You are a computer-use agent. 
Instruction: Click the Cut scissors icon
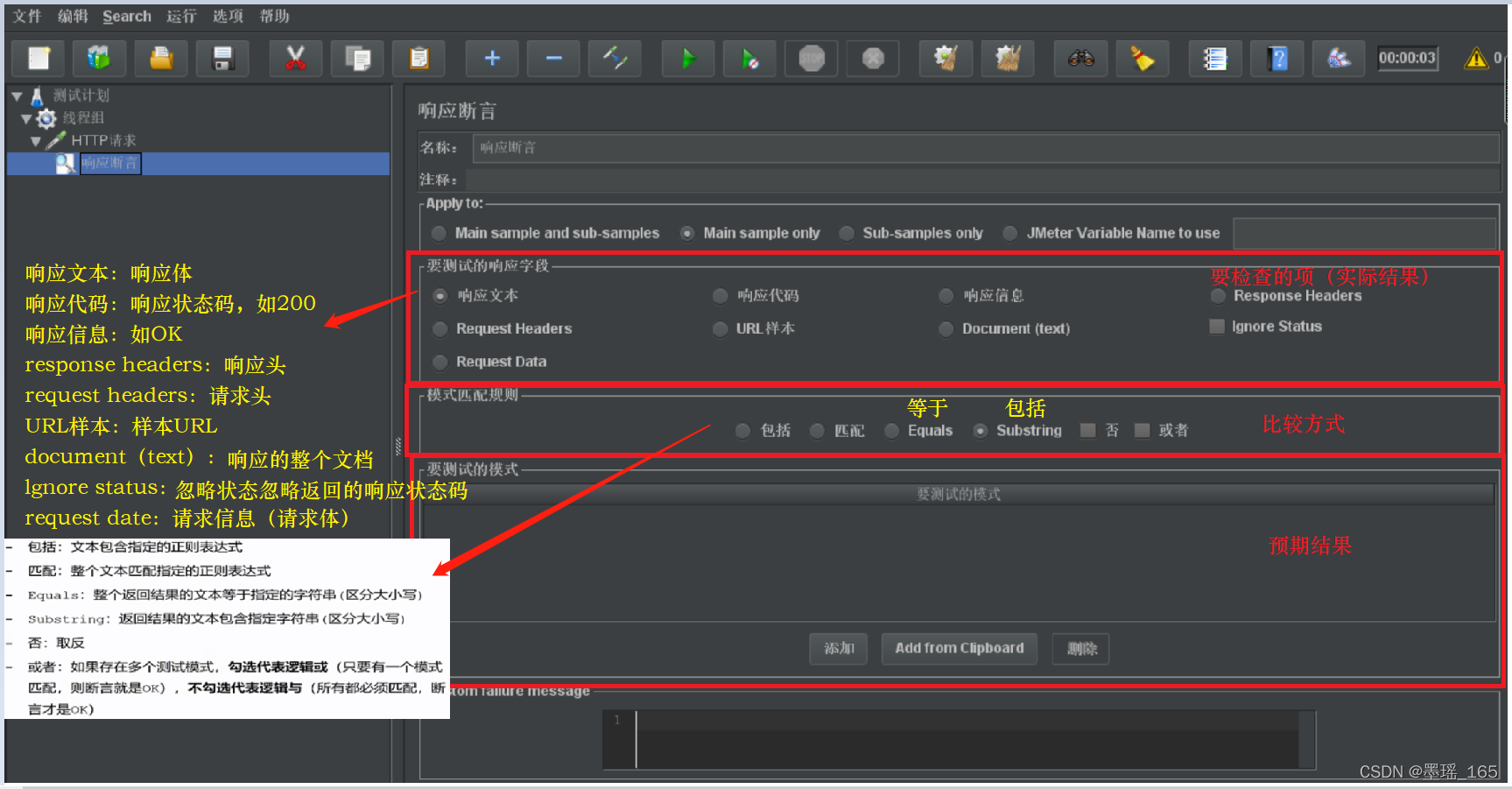coord(296,59)
